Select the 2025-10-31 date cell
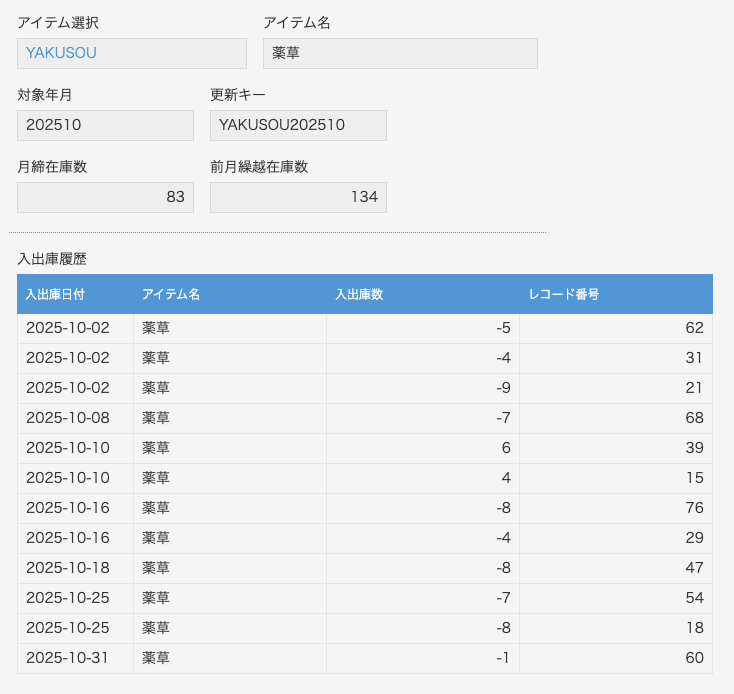The image size is (734, 694). tap(68, 658)
